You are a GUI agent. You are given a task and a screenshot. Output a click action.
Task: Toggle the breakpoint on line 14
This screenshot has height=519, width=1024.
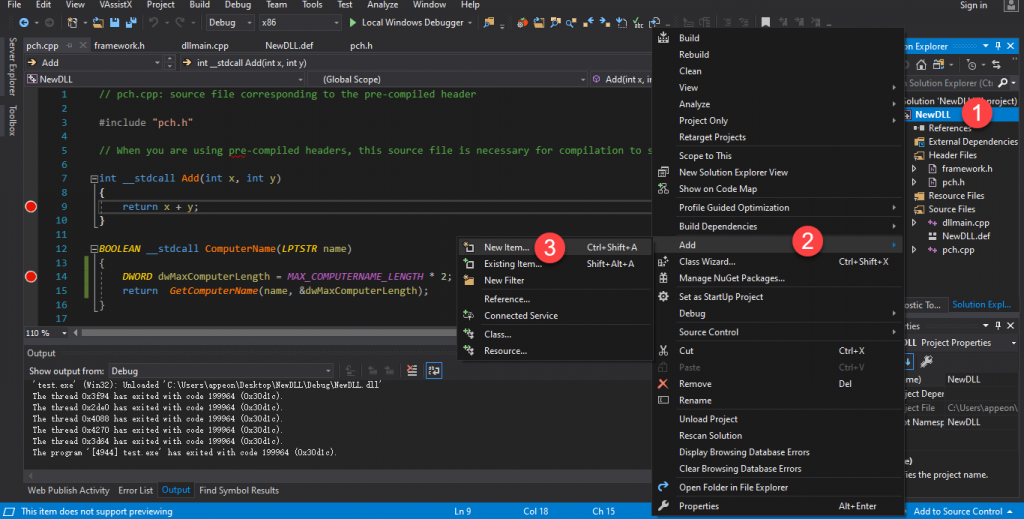coord(30,276)
